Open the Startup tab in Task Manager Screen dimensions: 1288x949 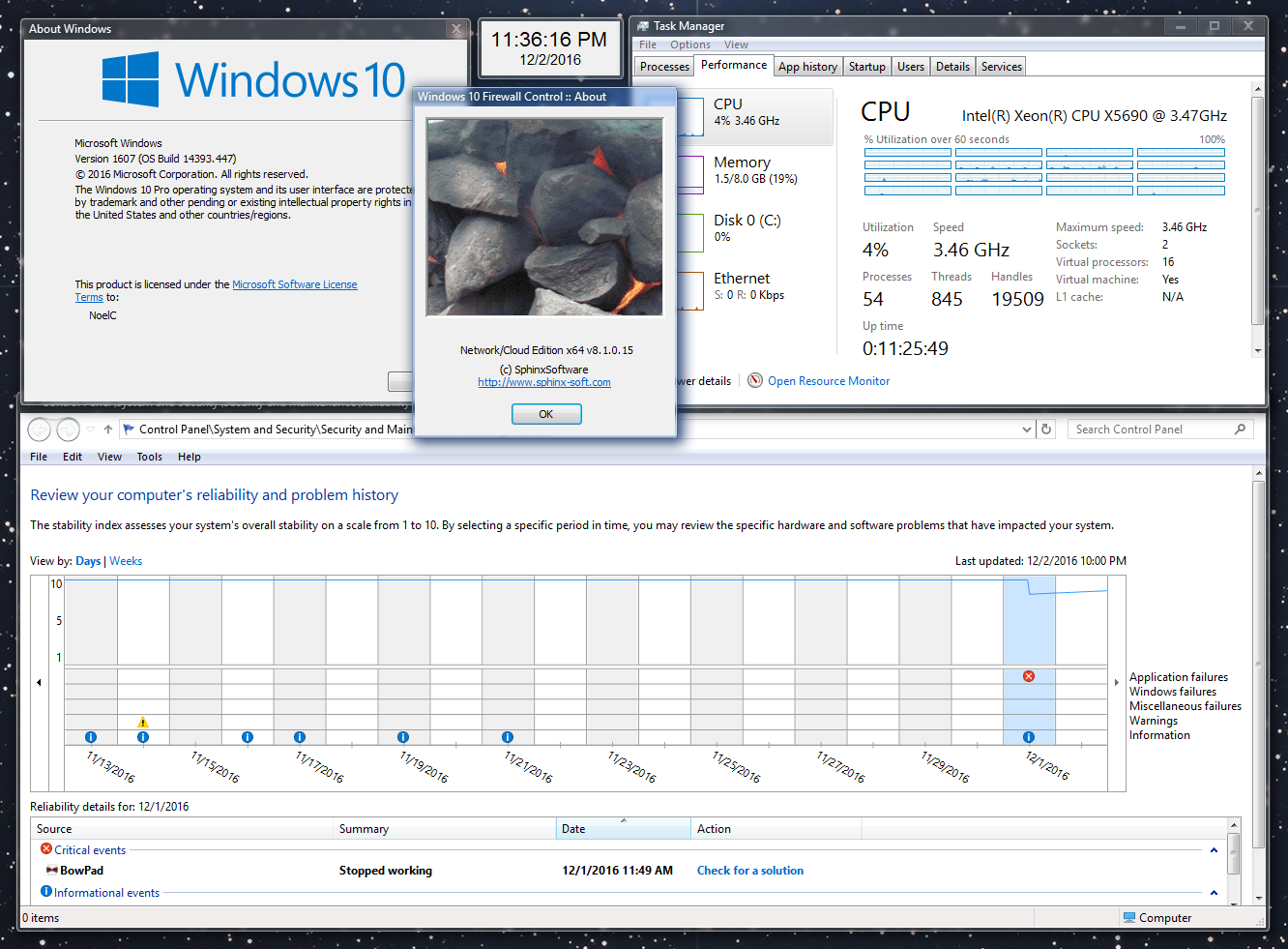[866, 67]
